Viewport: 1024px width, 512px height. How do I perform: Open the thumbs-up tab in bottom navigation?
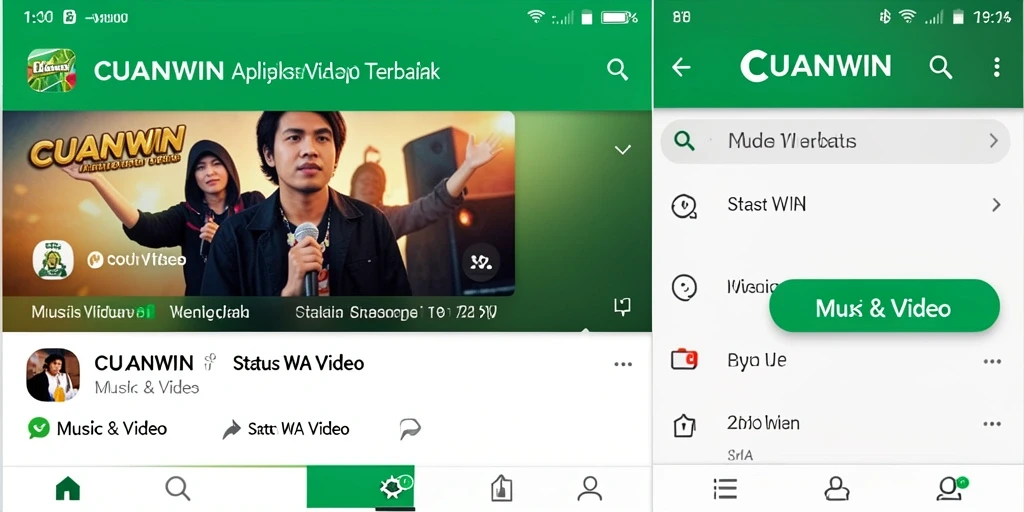501,488
